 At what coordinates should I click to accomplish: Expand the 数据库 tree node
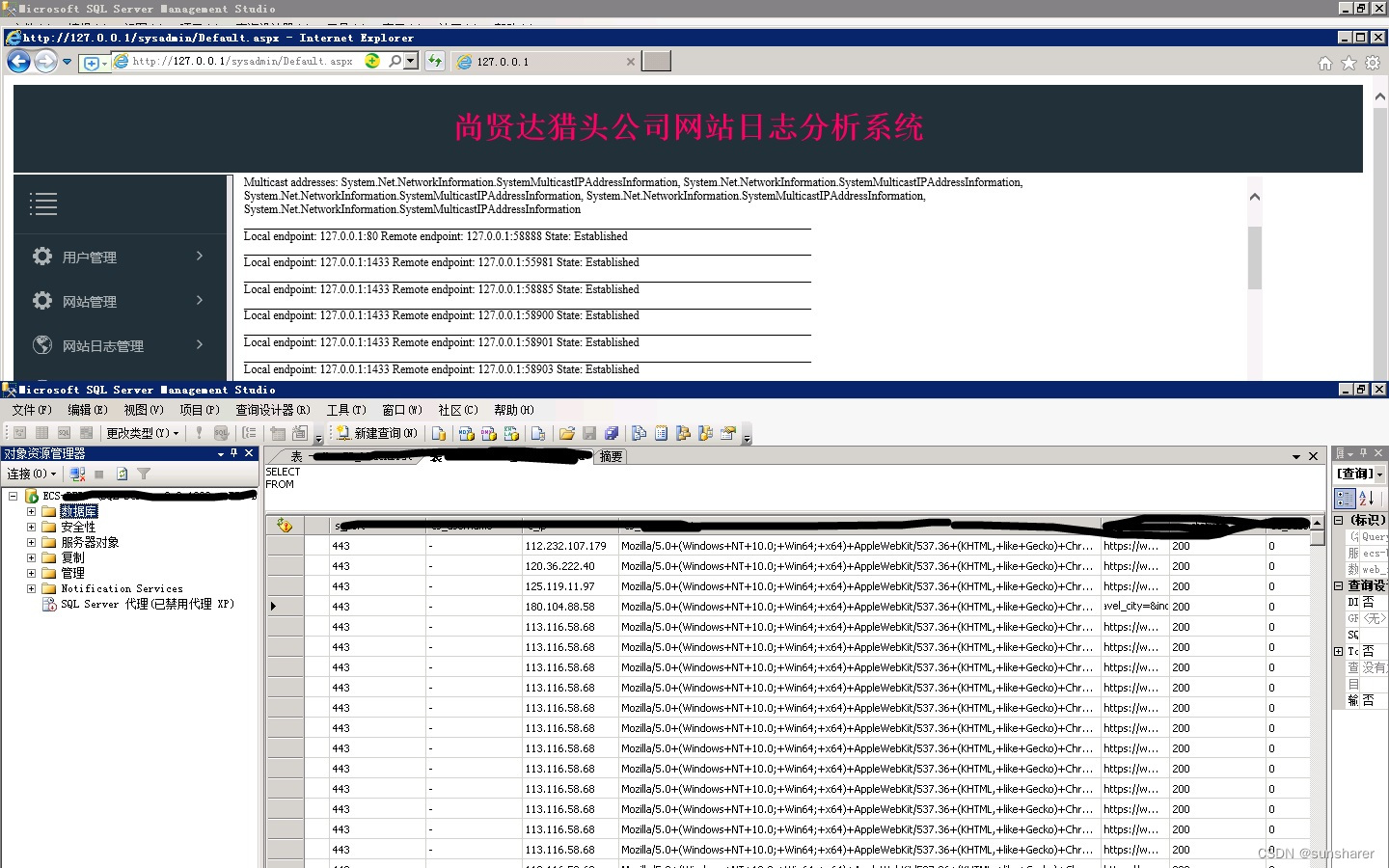click(31, 511)
